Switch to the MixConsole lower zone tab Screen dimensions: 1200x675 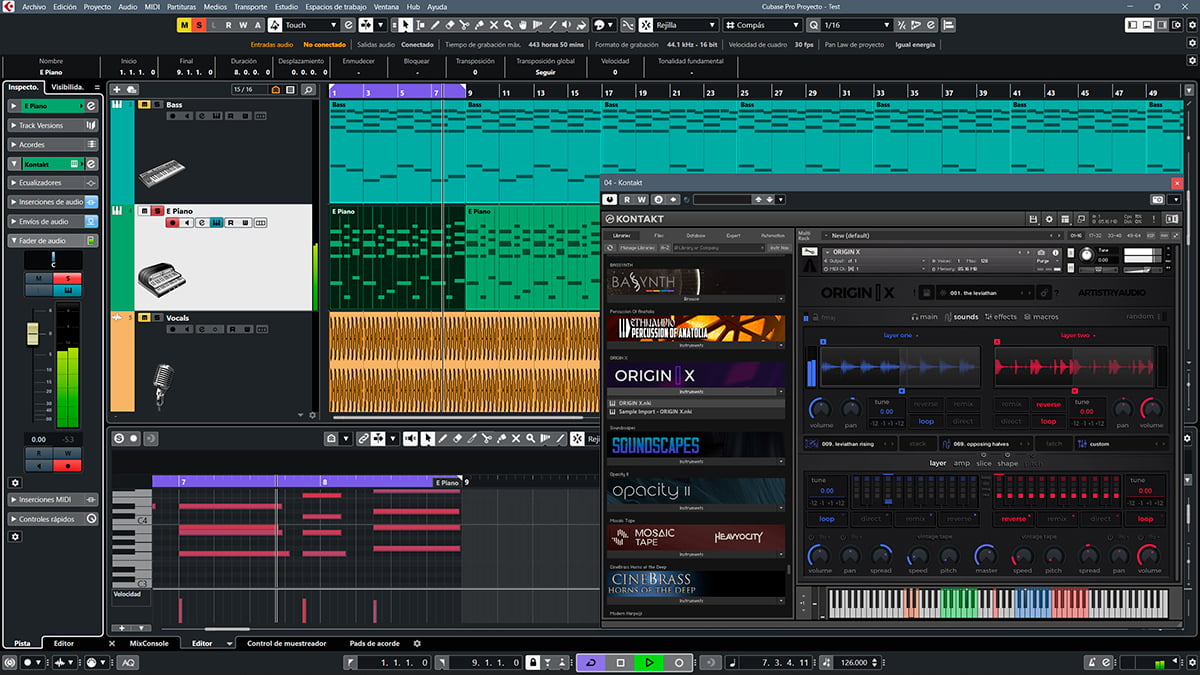click(x=149, y=643)
